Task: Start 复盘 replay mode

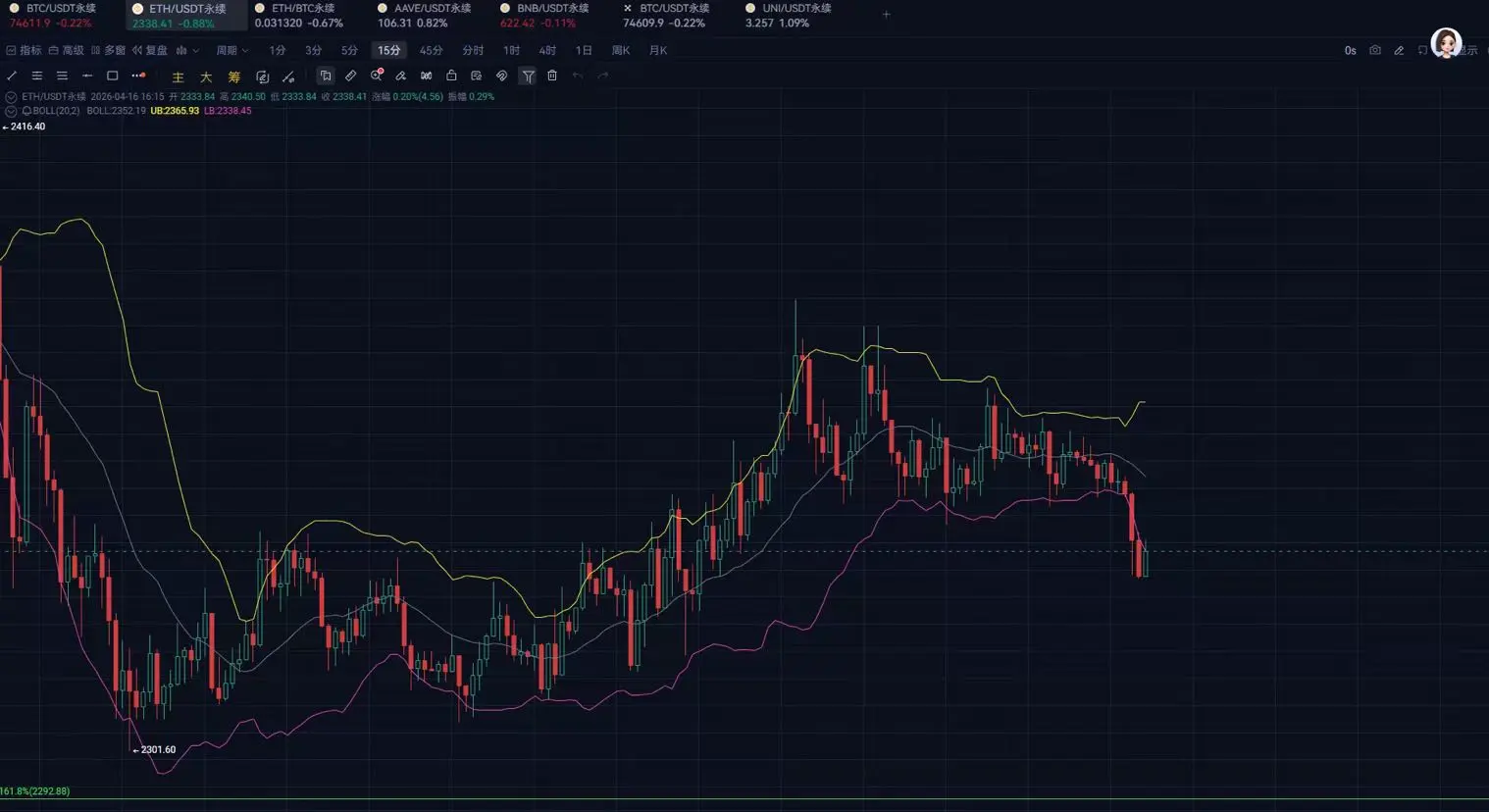Action: point(150,50)
